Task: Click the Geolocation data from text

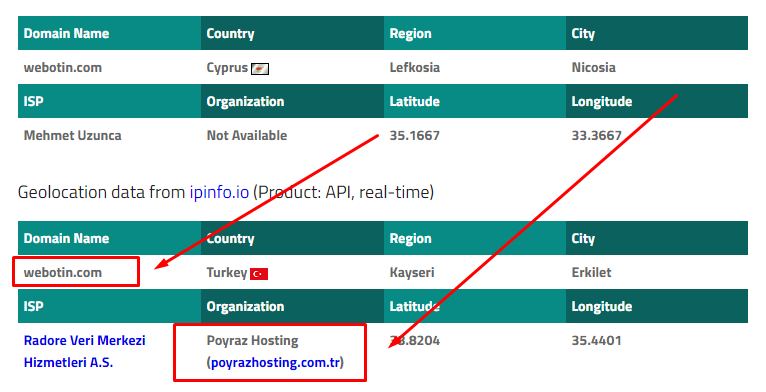Action: point(102,192)
